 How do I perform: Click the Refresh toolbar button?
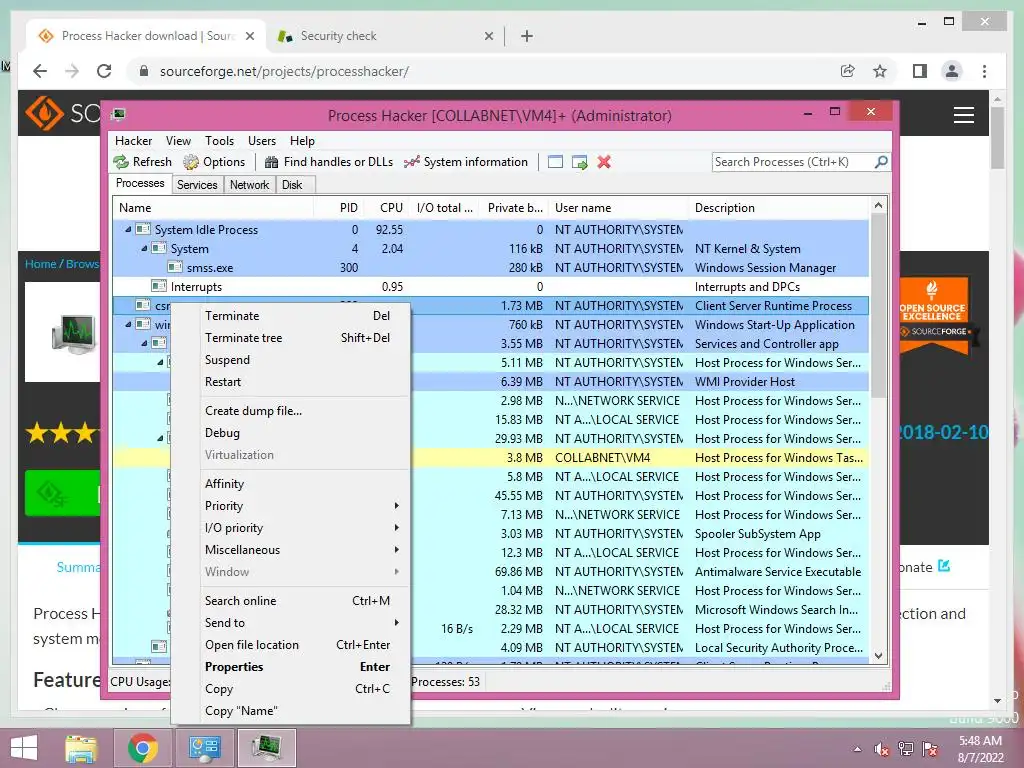point(142,162)
